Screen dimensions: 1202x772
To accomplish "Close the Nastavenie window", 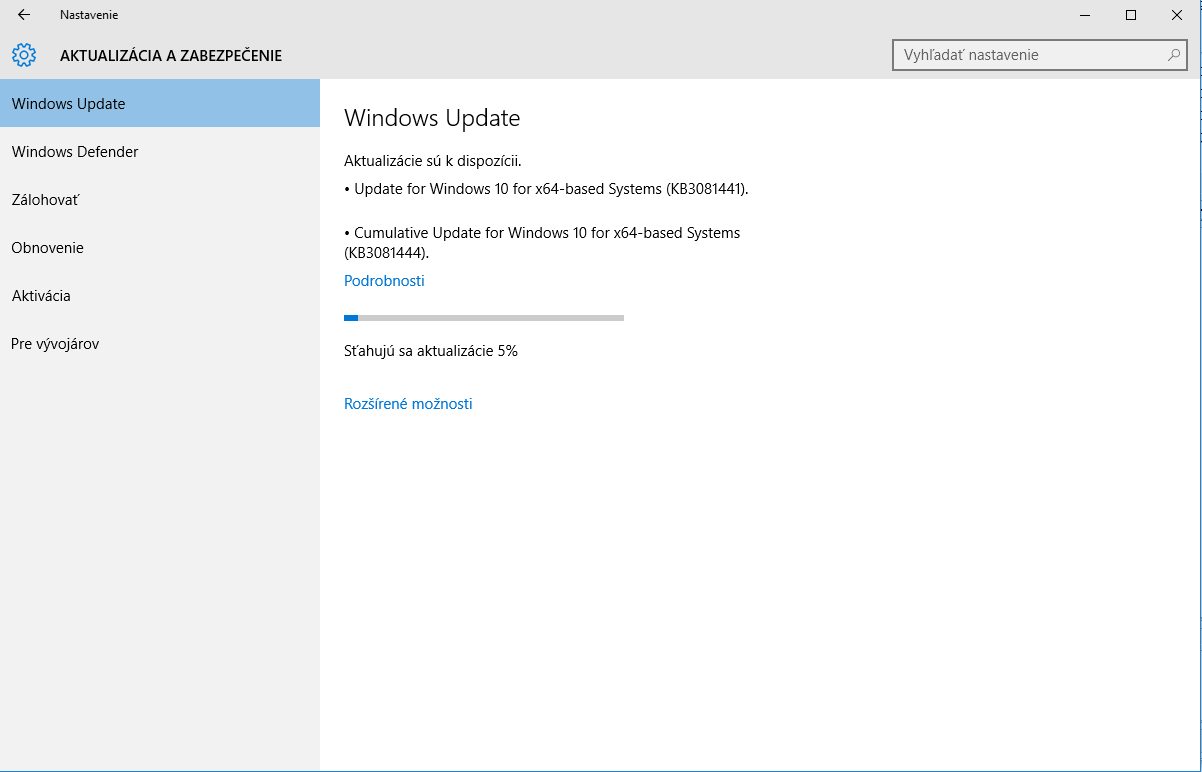I will [1177, 15].
